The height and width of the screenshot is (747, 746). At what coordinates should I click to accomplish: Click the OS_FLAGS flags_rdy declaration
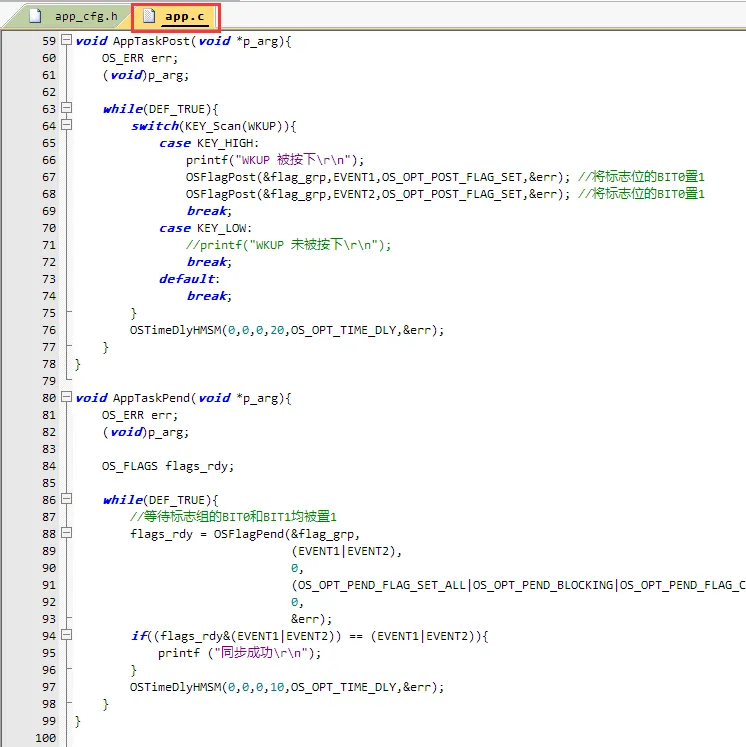(x=166, y=466)
